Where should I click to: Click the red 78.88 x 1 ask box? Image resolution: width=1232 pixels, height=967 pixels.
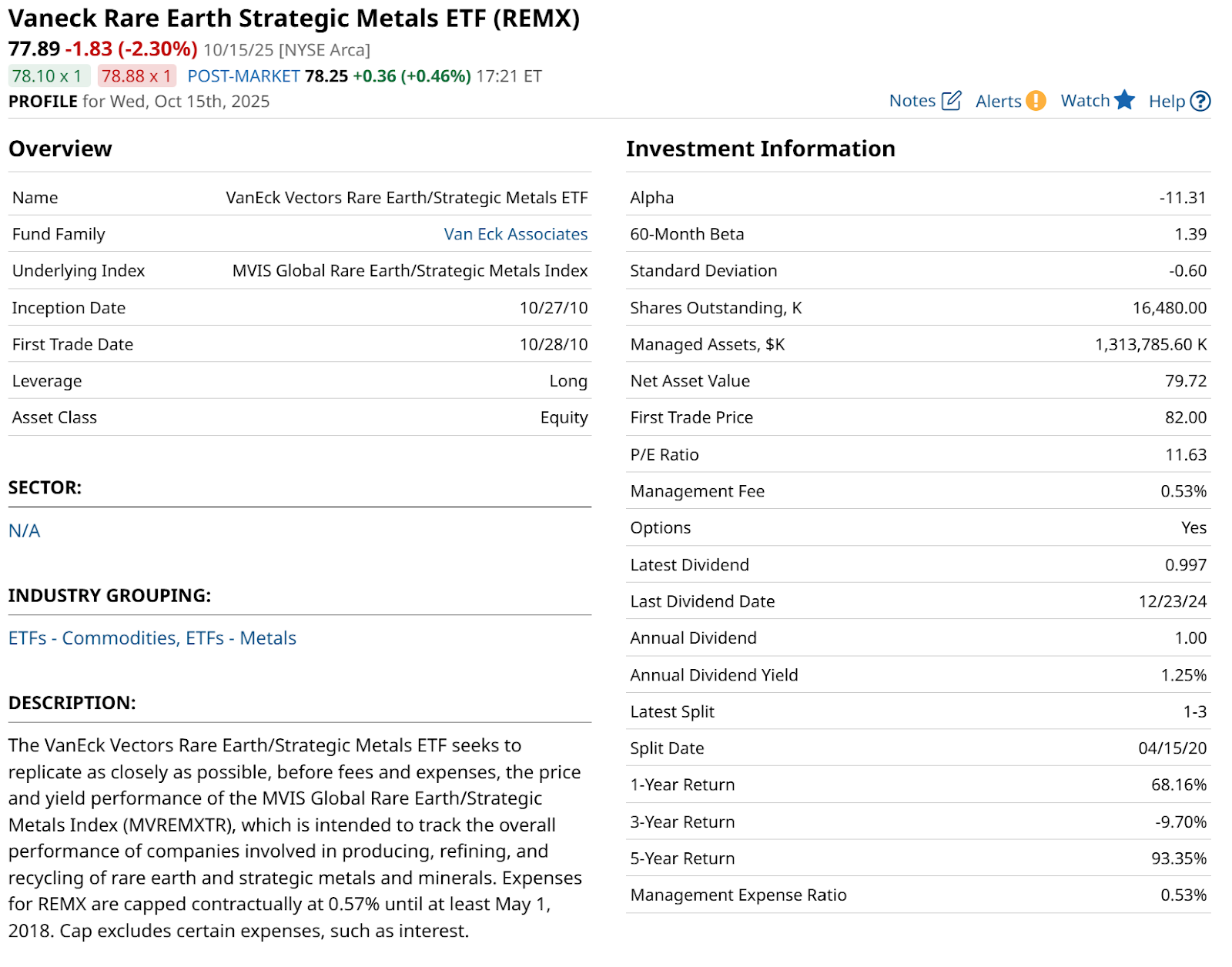click(136, 76)
